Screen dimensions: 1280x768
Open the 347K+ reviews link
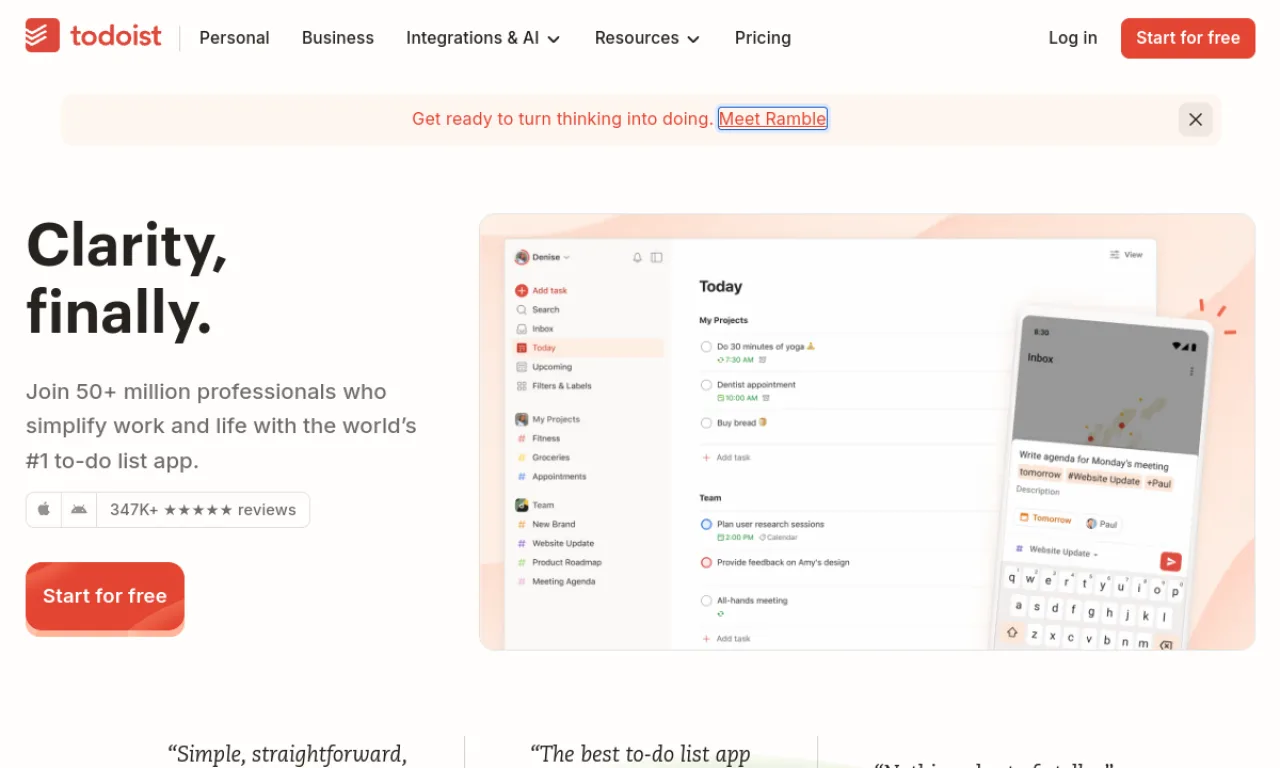point(203,510)
